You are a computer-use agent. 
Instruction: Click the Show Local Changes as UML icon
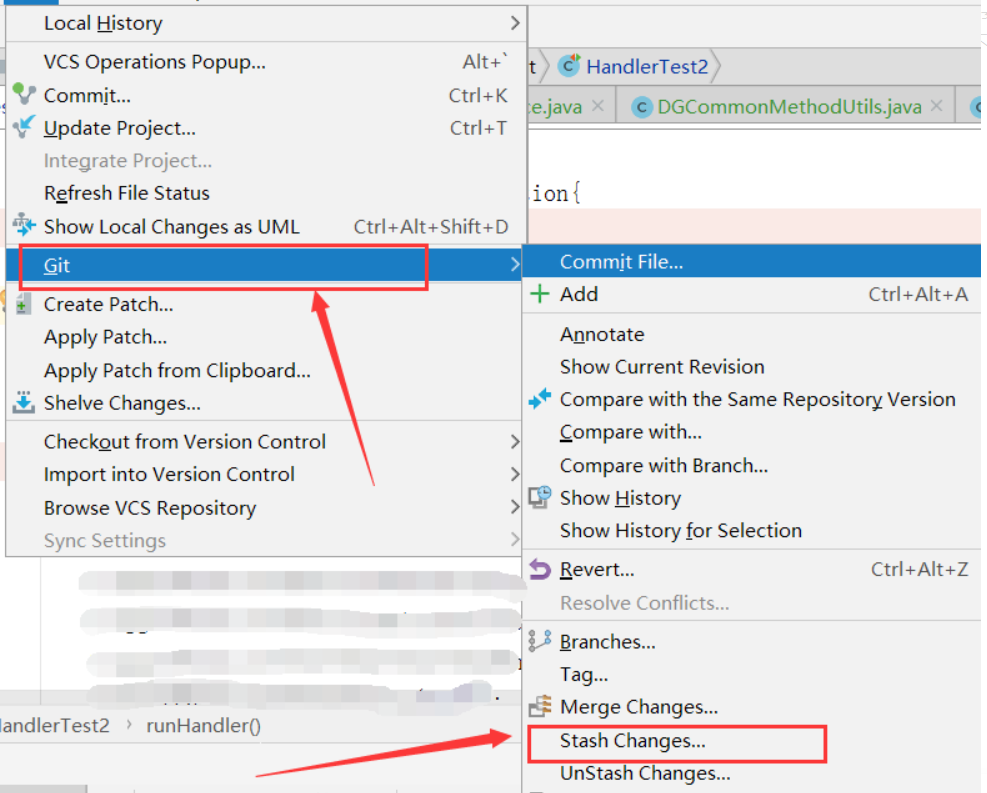point(24,225)
